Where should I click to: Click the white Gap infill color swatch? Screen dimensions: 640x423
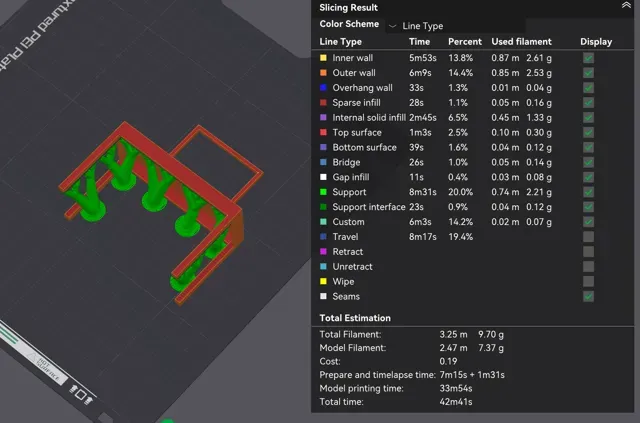tap(323, 177)
